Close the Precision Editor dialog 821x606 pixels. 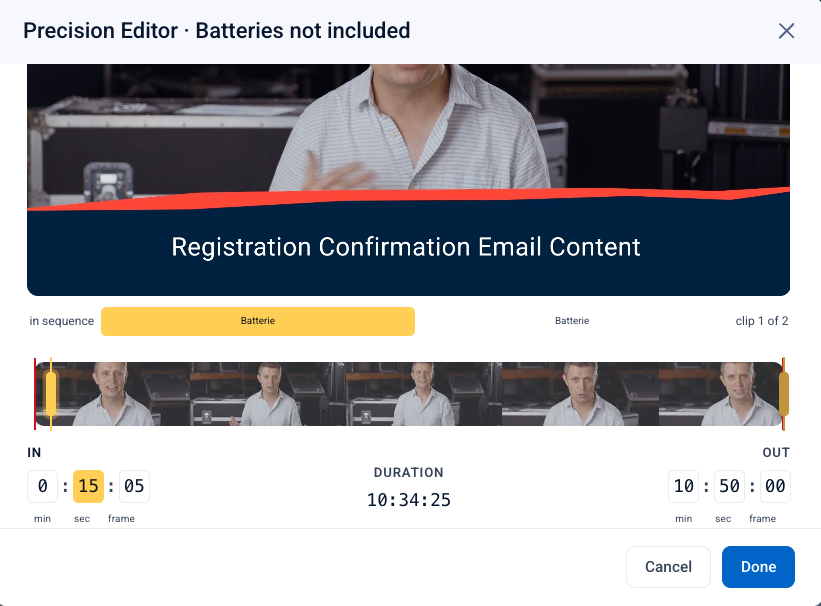[x=786, y=31]
